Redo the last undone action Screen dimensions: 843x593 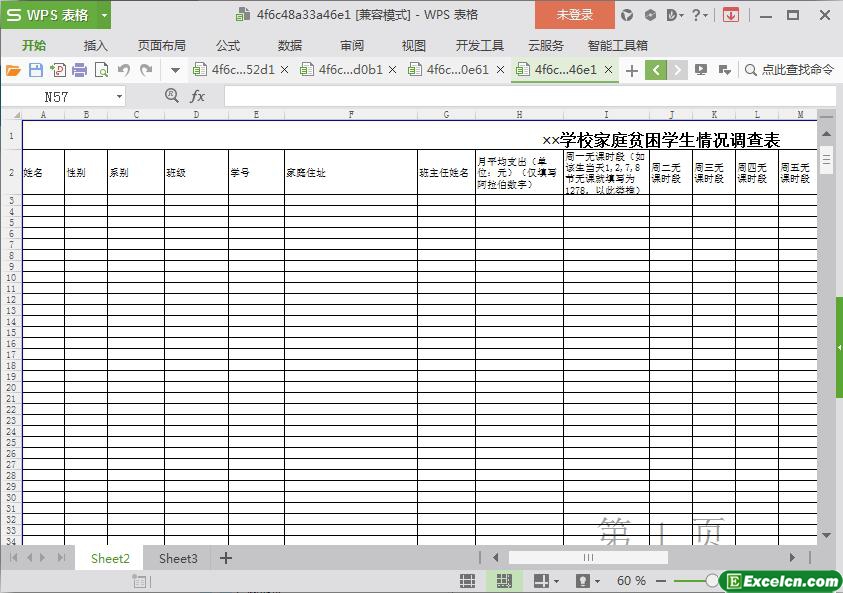pyautogui.click(x=146, y=70)
